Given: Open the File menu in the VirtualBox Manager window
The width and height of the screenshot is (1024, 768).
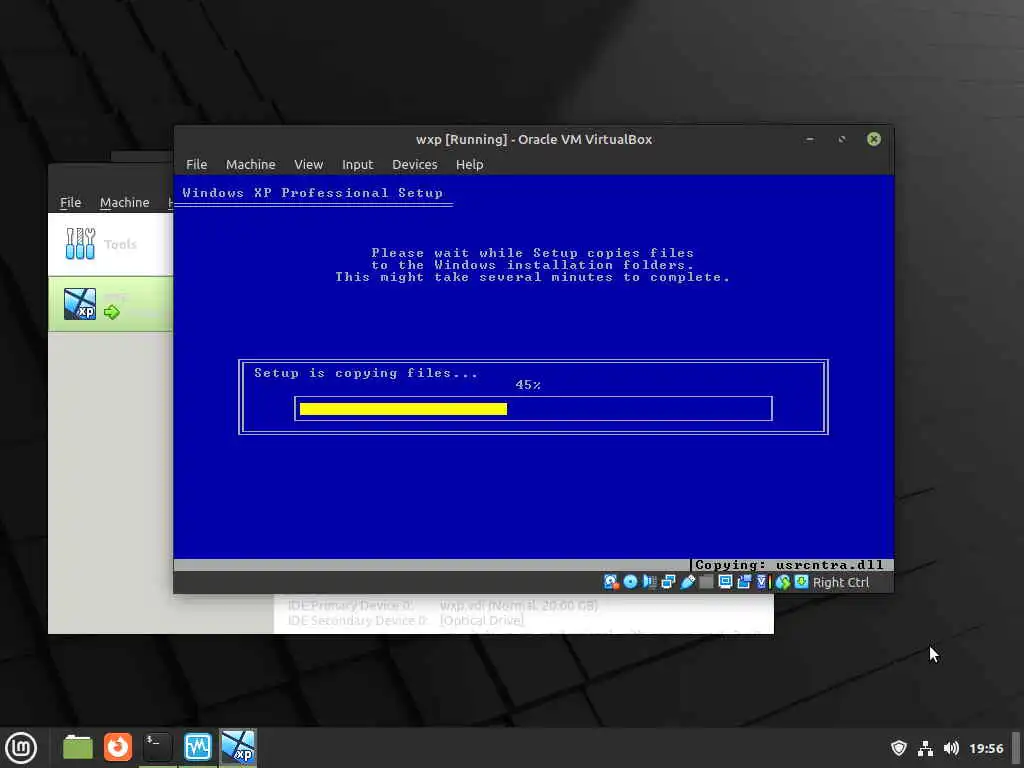Looking at the screenshot, I should tap(71, 202).
